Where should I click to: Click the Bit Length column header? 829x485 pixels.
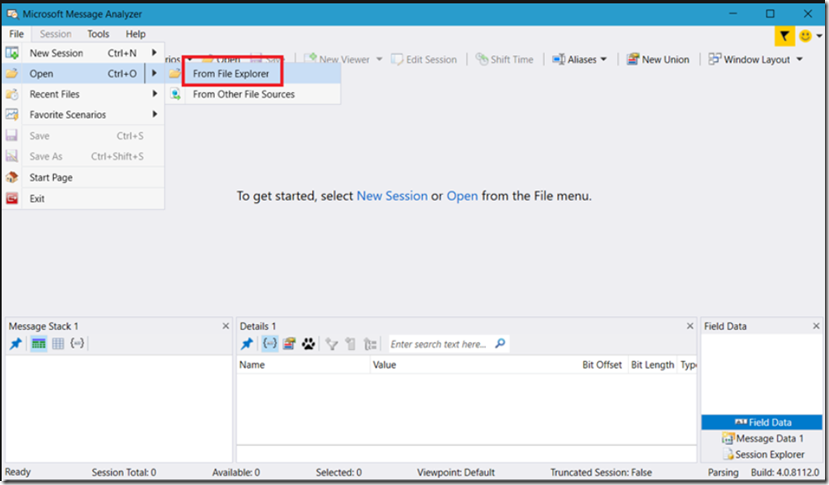click(x=652, y=365)
